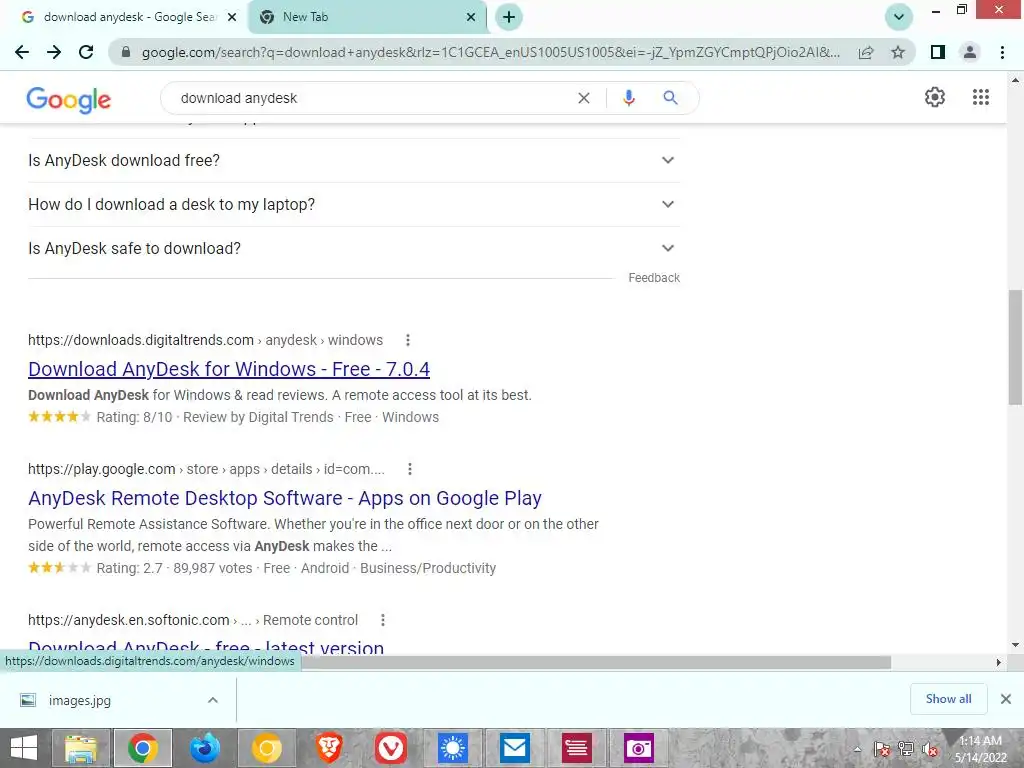Close the New Tab tab
The width and height of the screenshot is (1024, 768).
(471, 18)
